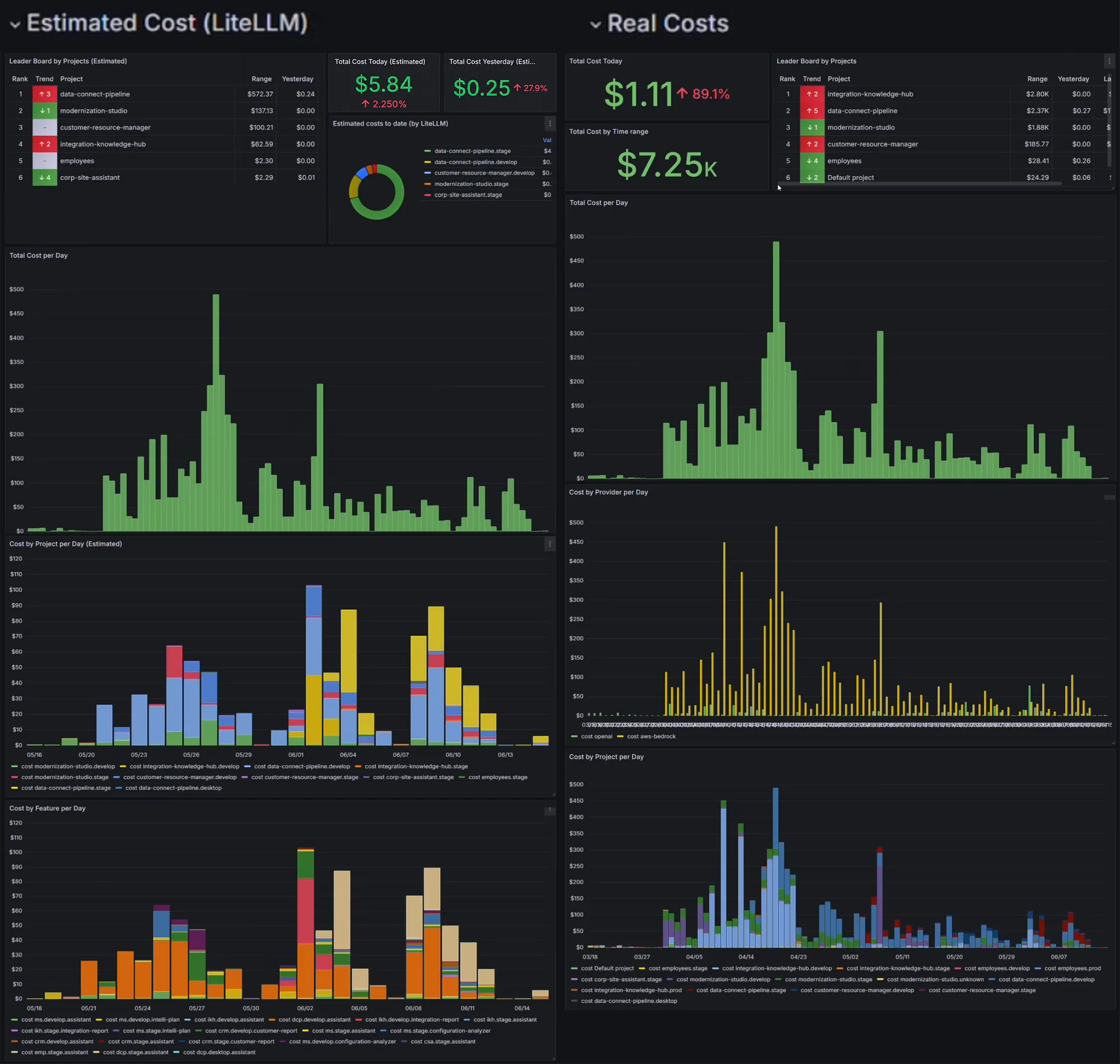1120x1064 pixels.
Task: Open menu of Real Costs Leader Board panel
Action: pos(1109,61)
